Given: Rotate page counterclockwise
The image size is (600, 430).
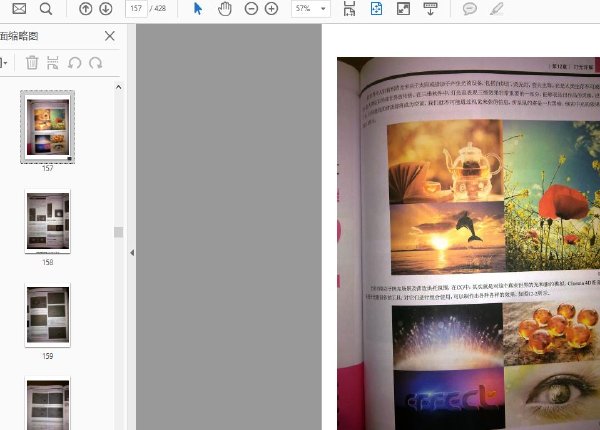Looking at the screenshot, I should 74,63.
